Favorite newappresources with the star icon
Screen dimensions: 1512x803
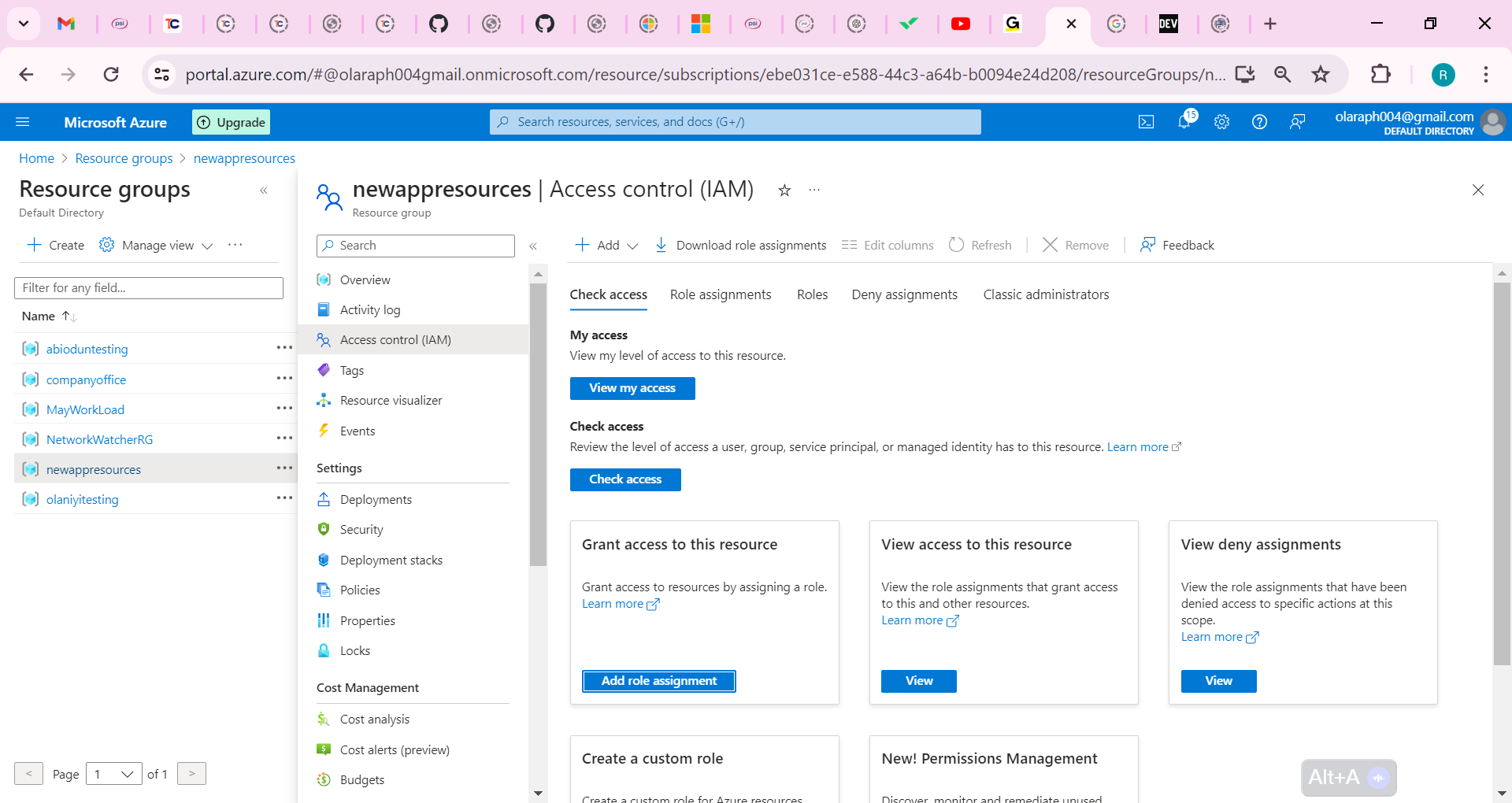click(784, 191)
